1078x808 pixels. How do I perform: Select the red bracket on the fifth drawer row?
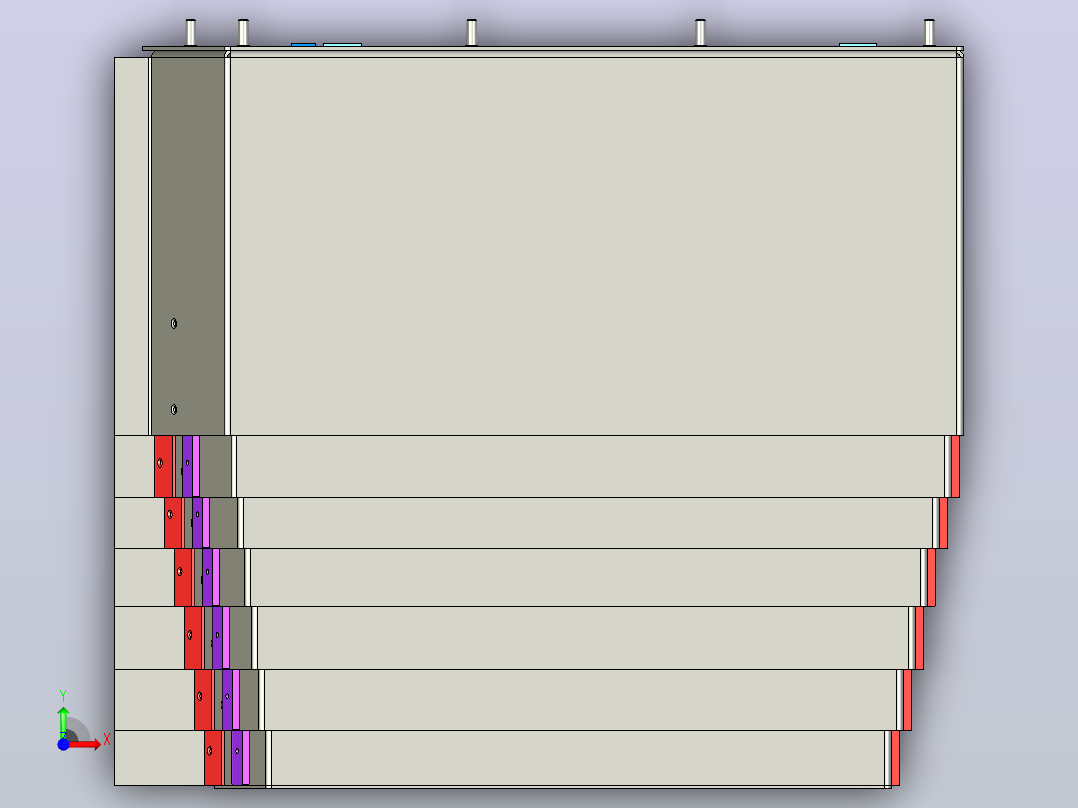point(204,700)
